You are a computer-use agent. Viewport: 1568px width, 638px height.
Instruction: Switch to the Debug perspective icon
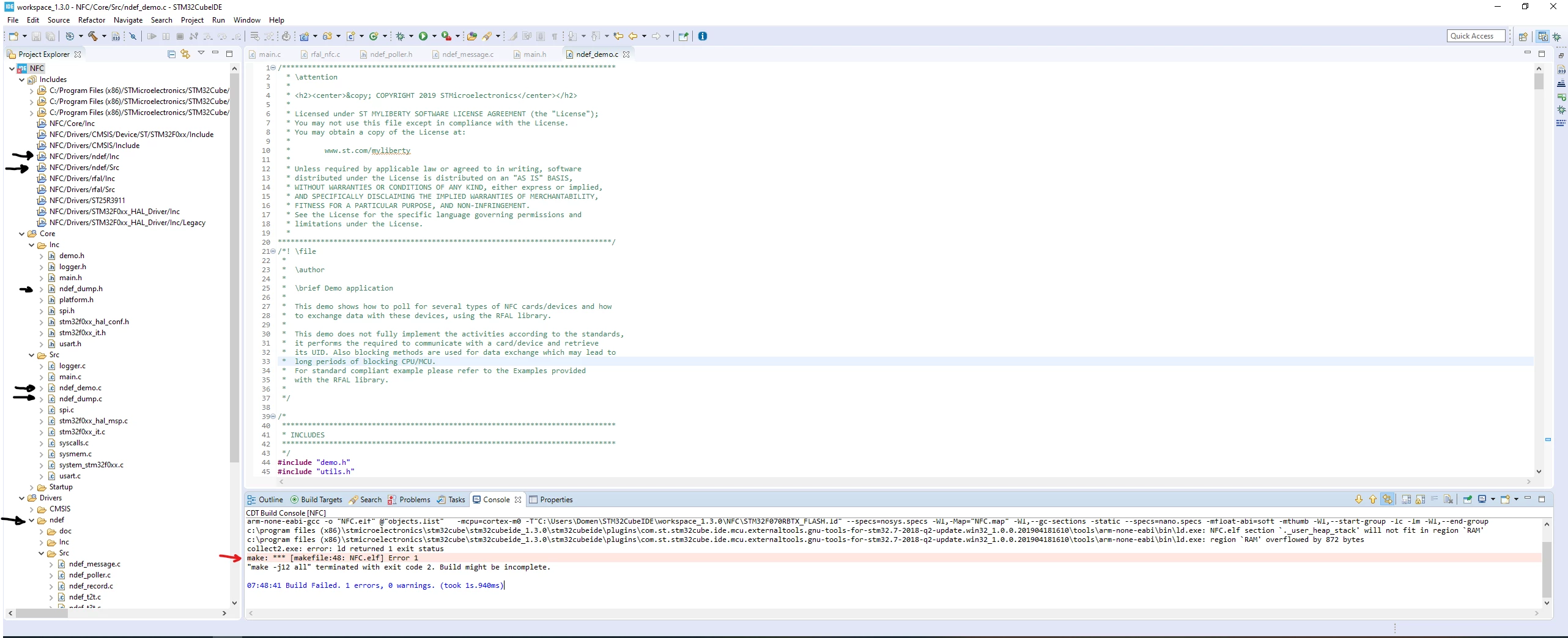click(1557, 37)
